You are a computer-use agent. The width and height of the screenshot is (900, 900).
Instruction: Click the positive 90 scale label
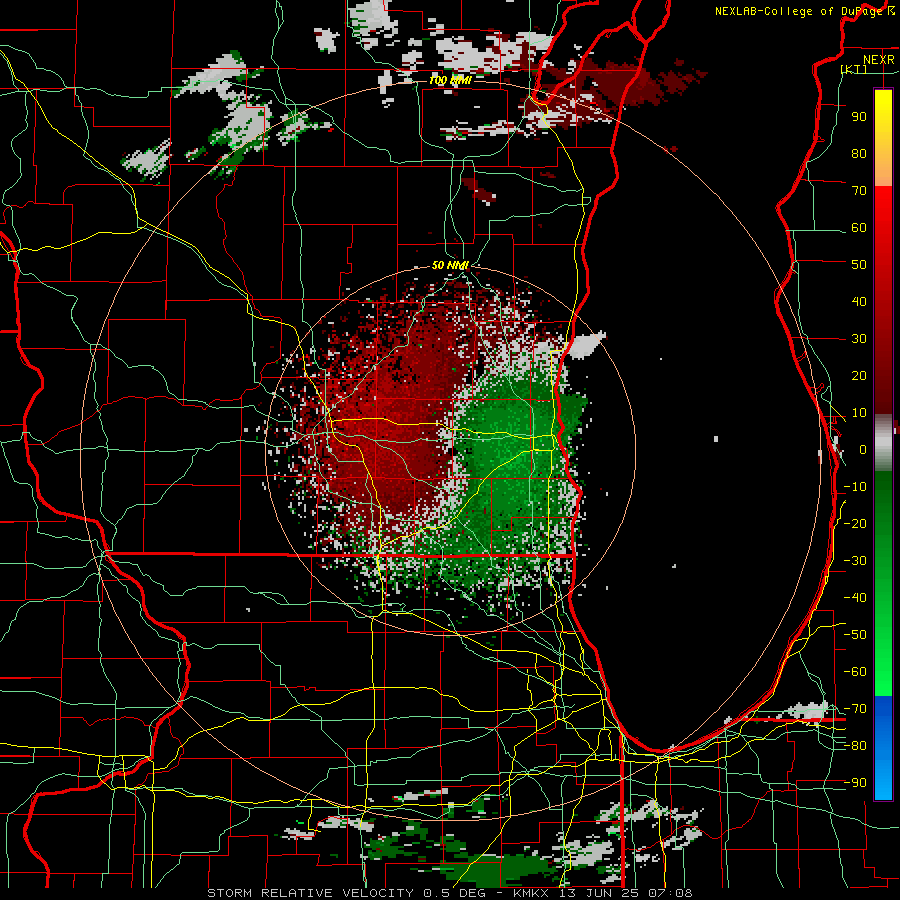pyautogui.click(x=859, y=117)
